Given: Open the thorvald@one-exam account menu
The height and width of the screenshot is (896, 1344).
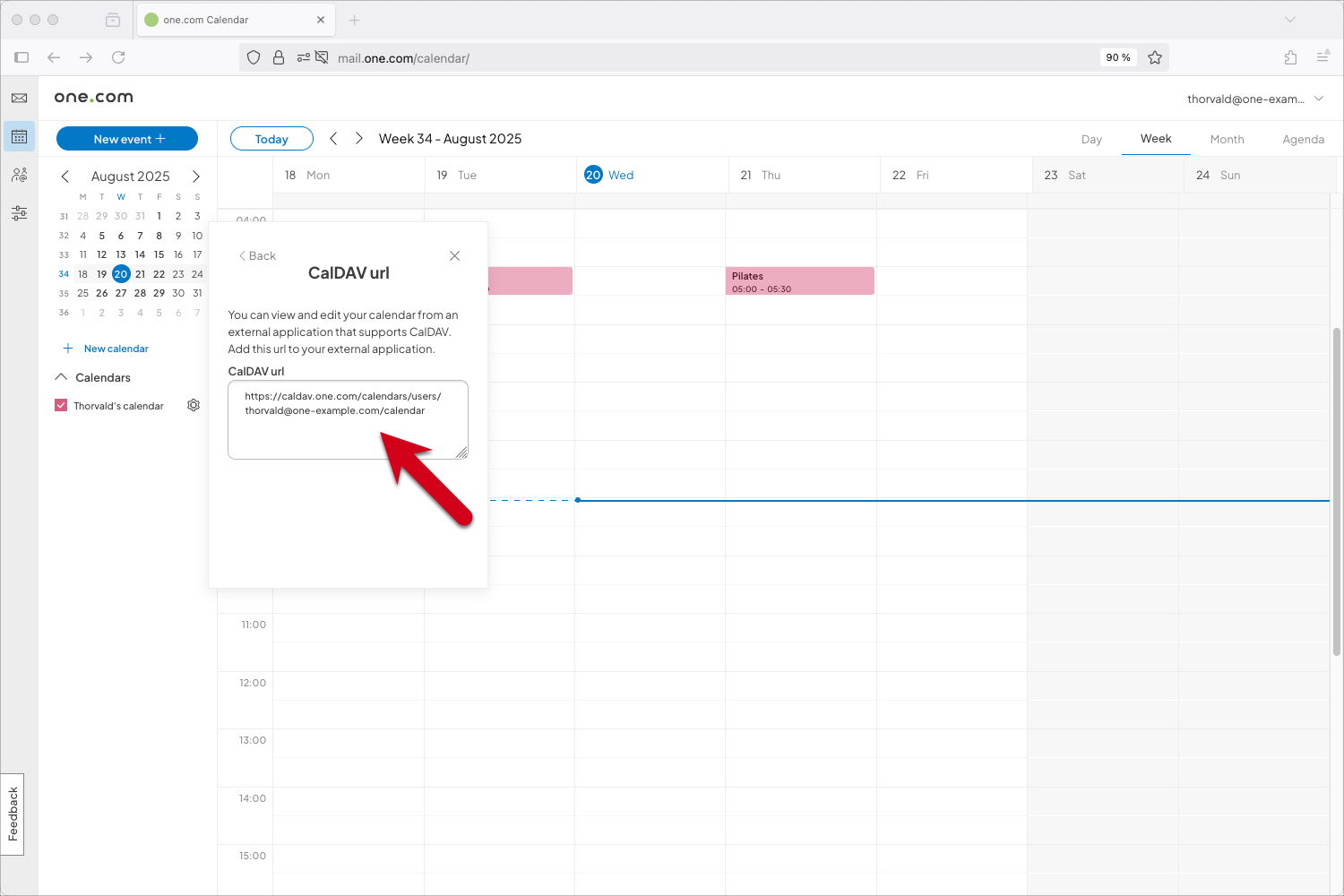Looking at the screenshot, I should (x=1254, y=99).
